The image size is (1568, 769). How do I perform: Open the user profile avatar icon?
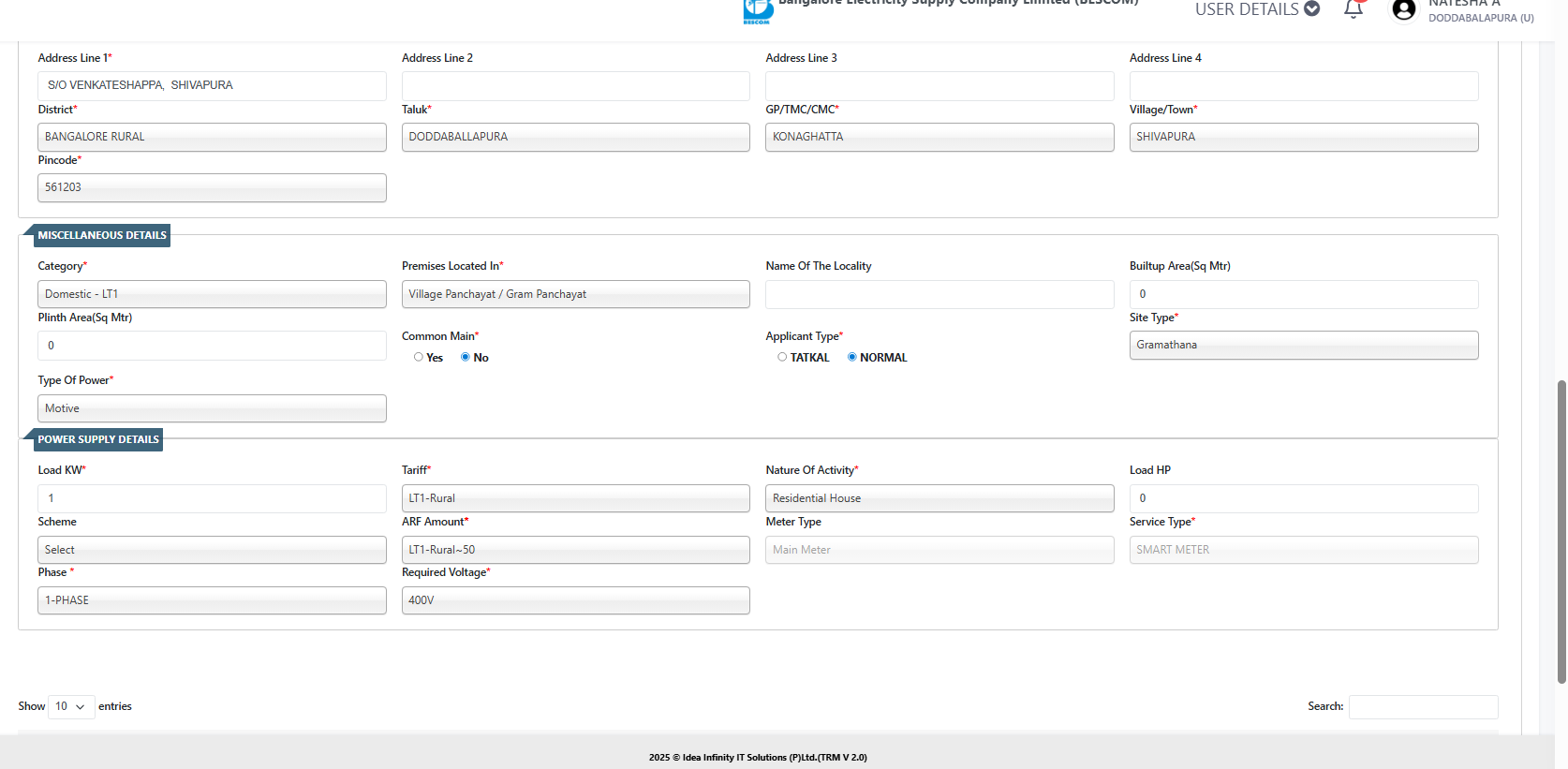pyautogui.click(x=1403, y=10)
